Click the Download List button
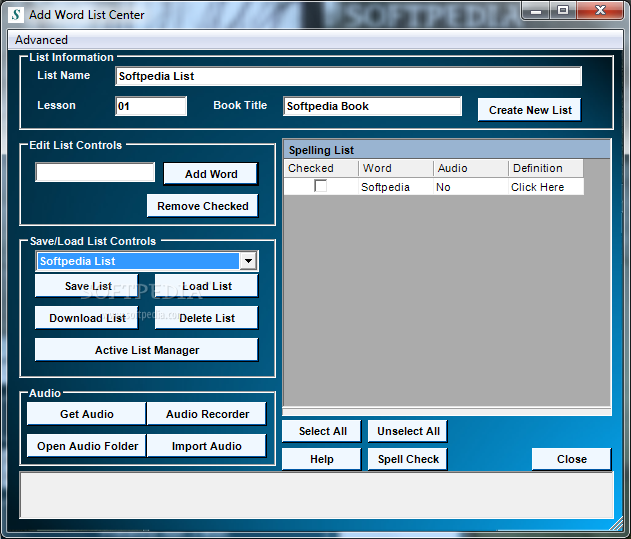This screenshot has height=539, width=631. [x=87, y=318]
